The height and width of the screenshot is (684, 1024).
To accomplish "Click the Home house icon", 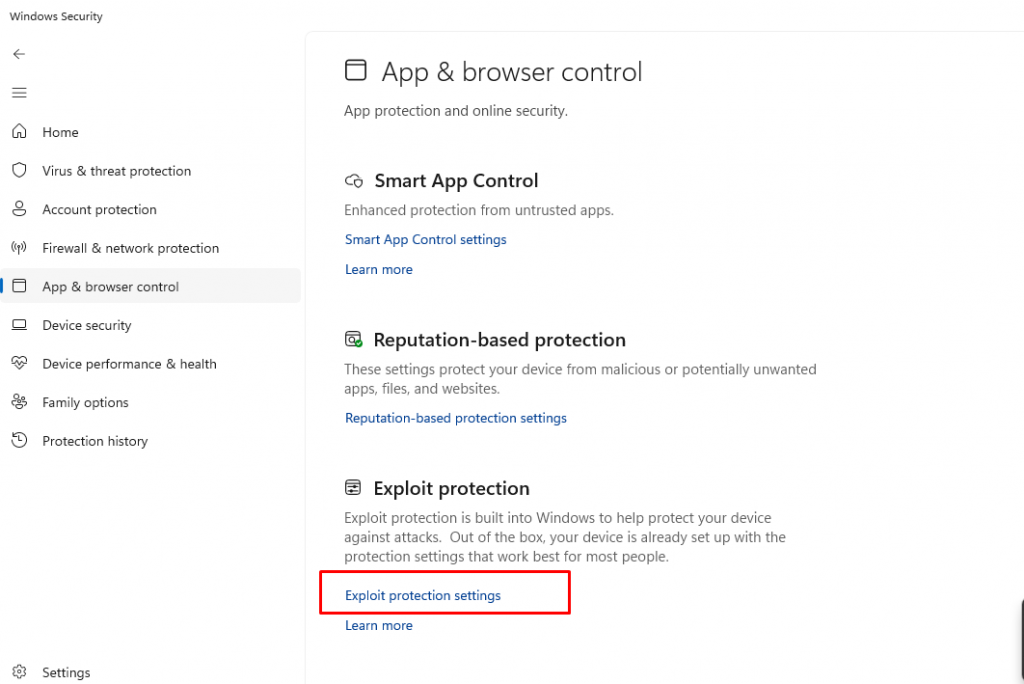I will pyautogui.click(x=20, y=131).
